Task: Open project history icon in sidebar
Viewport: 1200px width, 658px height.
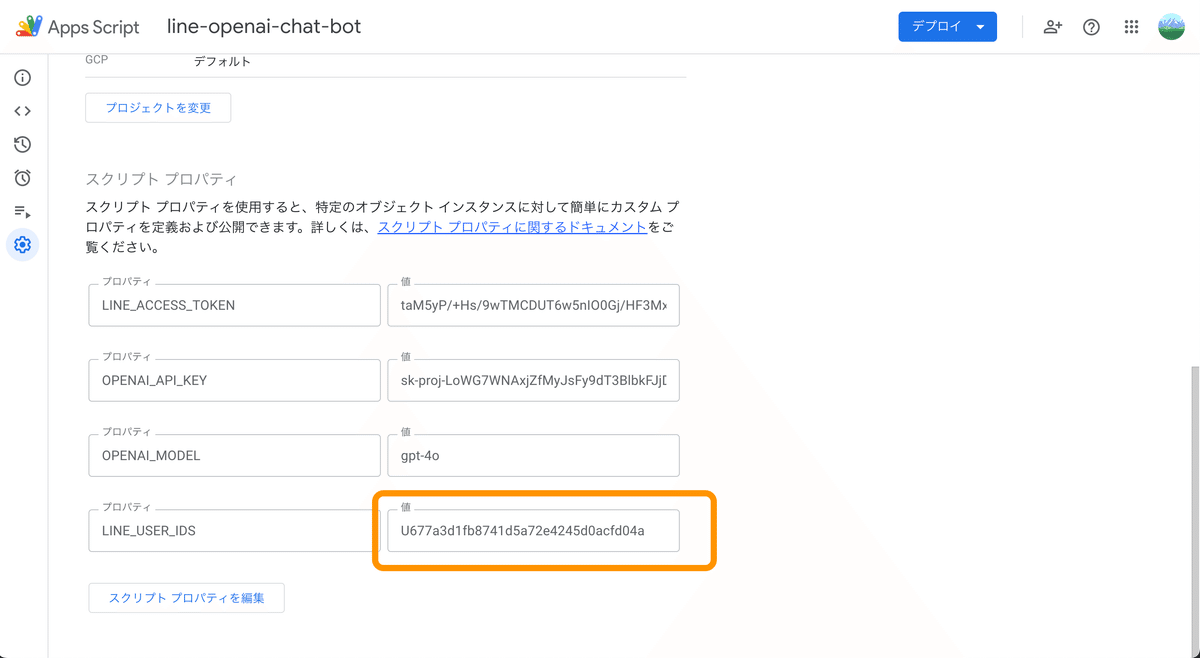Action: point(22,145)
